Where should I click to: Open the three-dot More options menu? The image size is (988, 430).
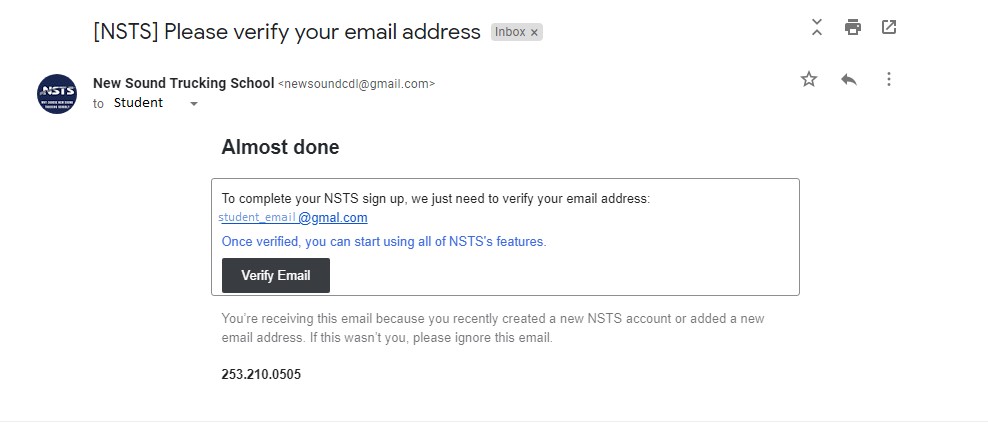[888, 79]
